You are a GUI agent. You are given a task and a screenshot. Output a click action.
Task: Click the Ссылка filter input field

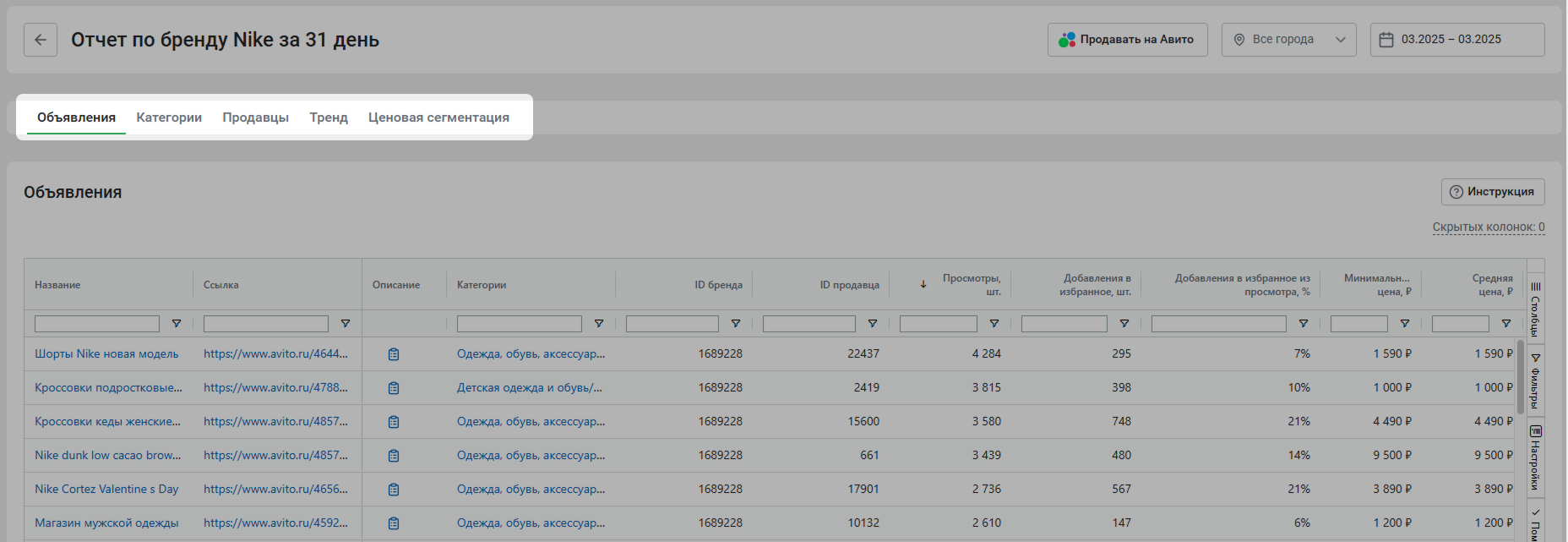click(266, 324)
